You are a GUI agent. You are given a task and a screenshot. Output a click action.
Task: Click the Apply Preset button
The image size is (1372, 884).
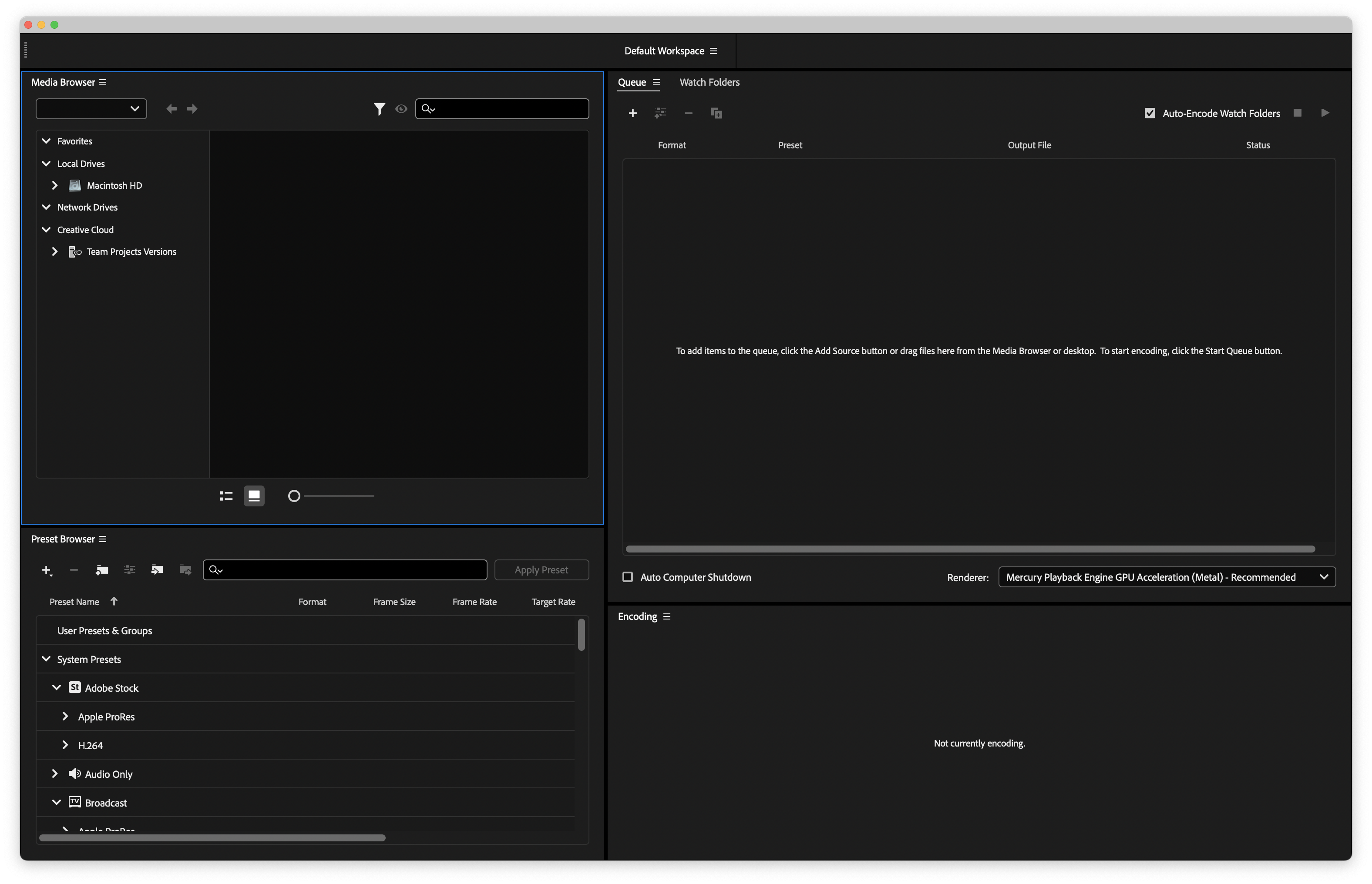pyautogui.click(x=541, y=570)
